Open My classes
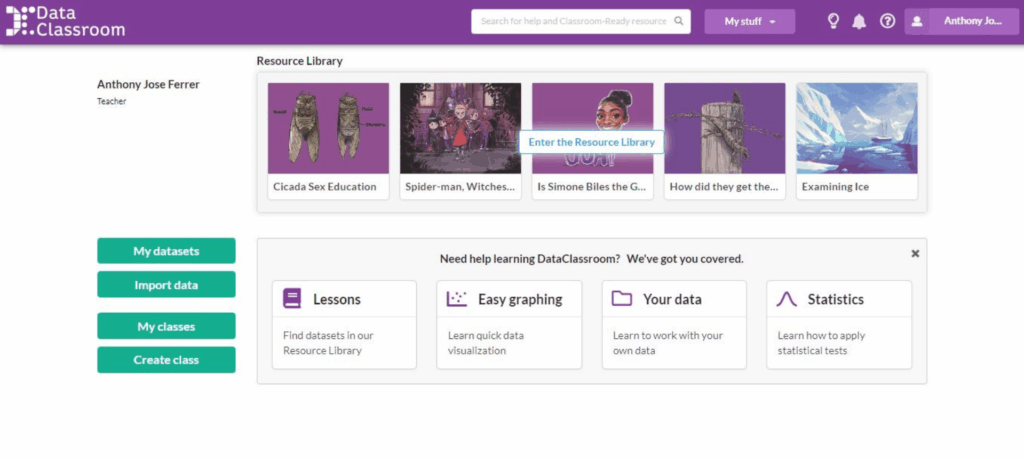The height and width of the screenshot is (459, 1024). (x=167, y=326)
